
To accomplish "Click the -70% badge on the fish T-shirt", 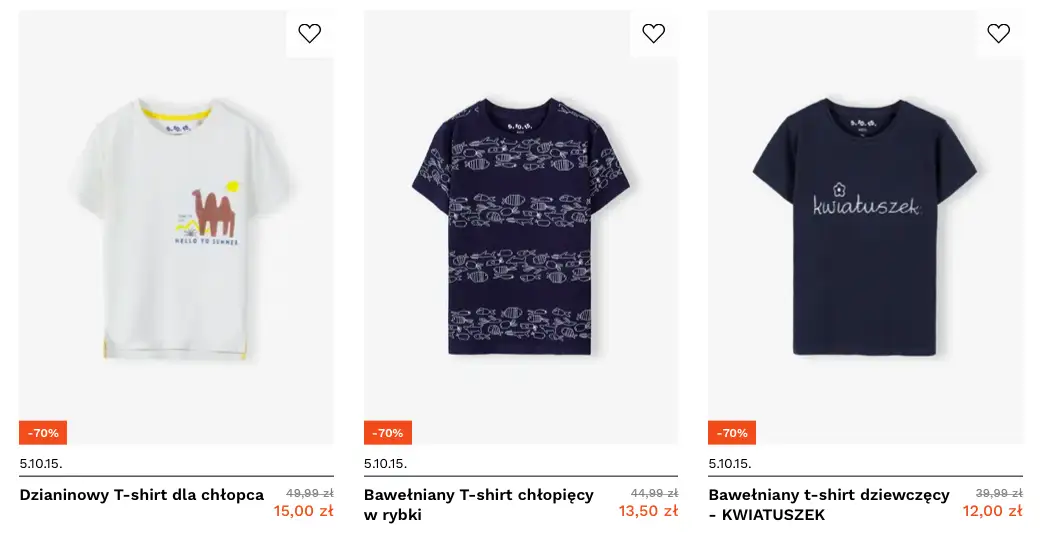I will tap(388, 433).
